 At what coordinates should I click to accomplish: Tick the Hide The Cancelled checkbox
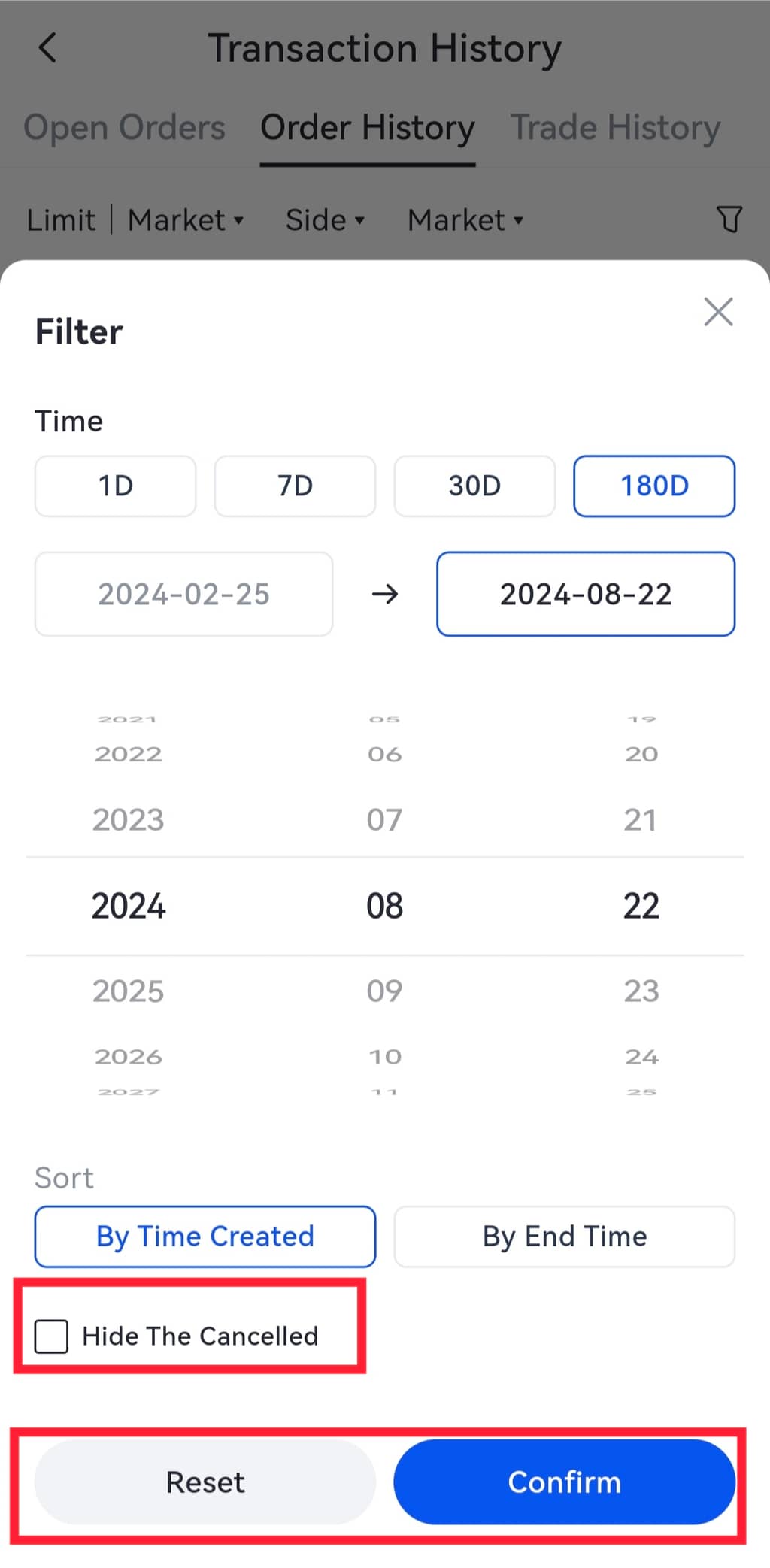coord(52,1336)
